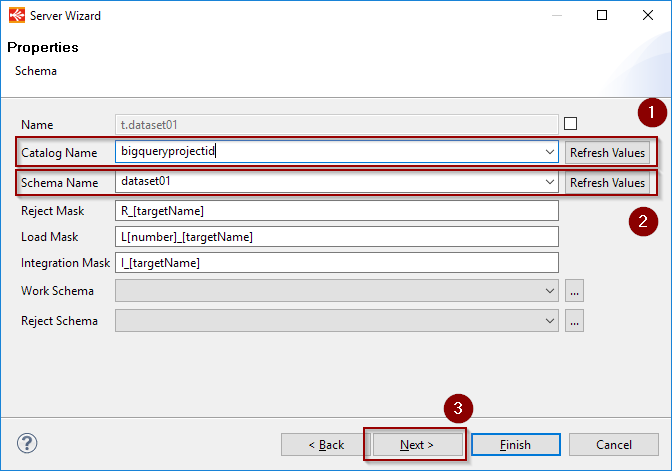Click the help question mark icon
Screen dimensions: 672x471
pos(27,443)
